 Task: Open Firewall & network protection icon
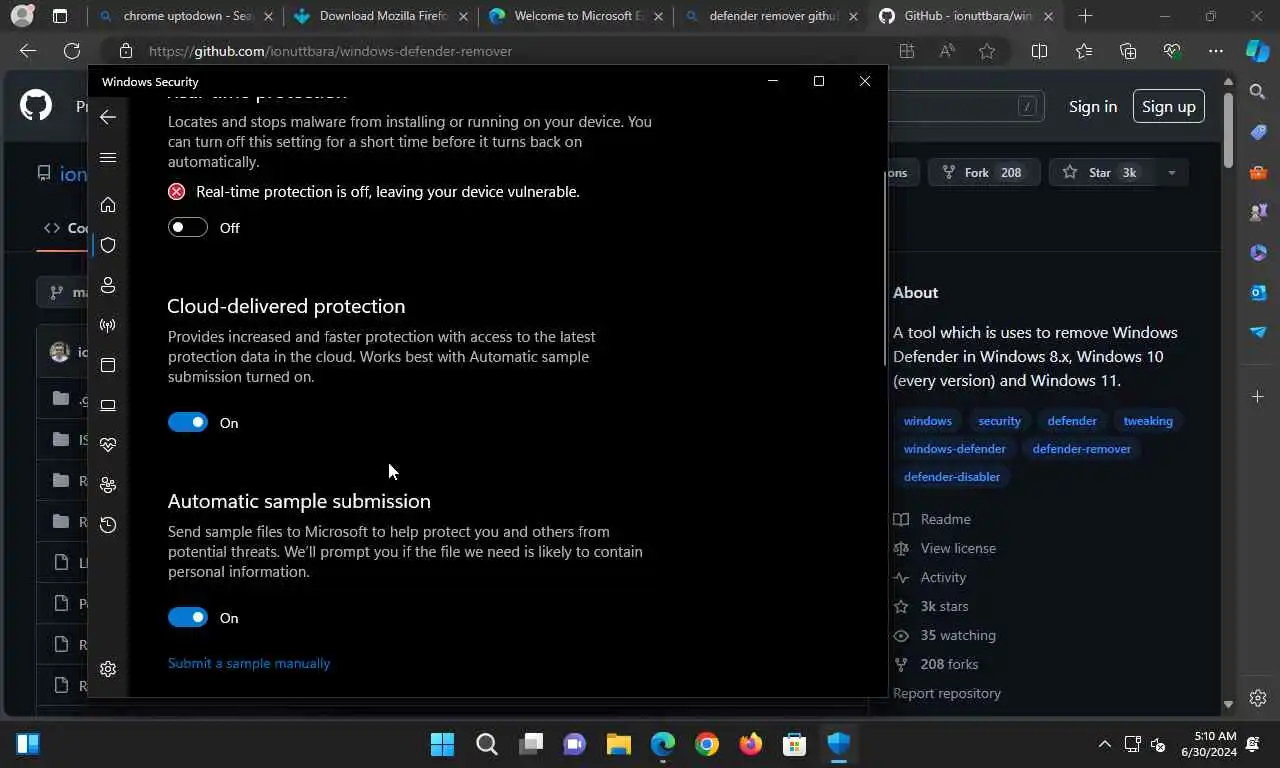pos(108,325)
